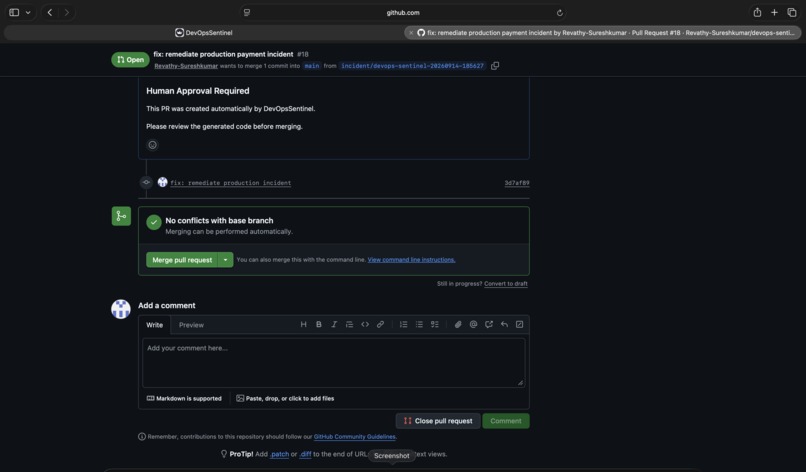Viewport: 806px width, 472px height.
Task: Open the main base branch link
Action: [312, 66]
